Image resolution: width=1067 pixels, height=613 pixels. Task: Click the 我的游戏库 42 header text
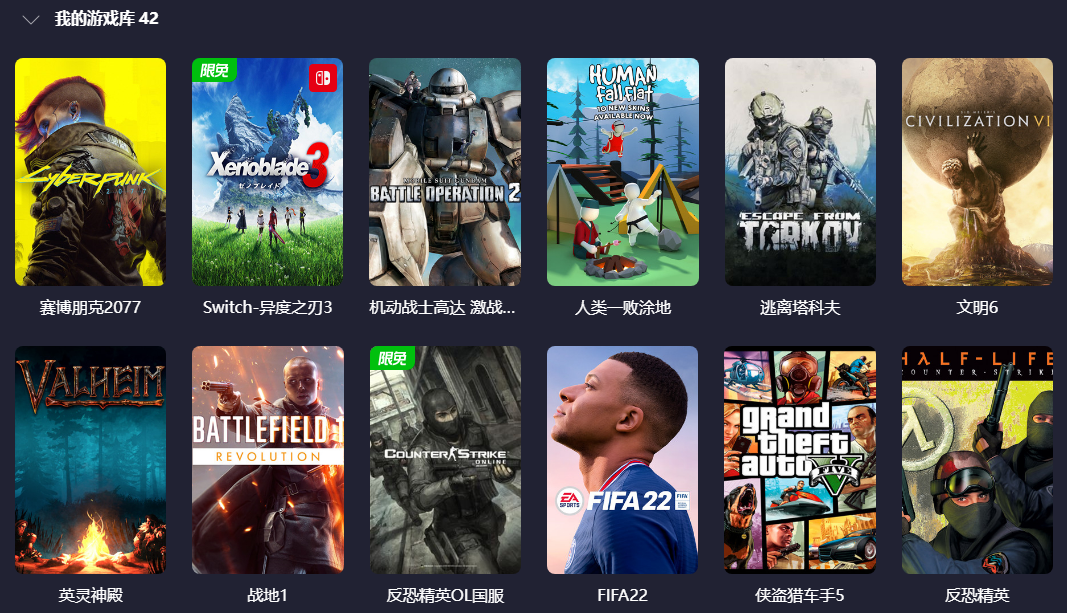point(107,19)
